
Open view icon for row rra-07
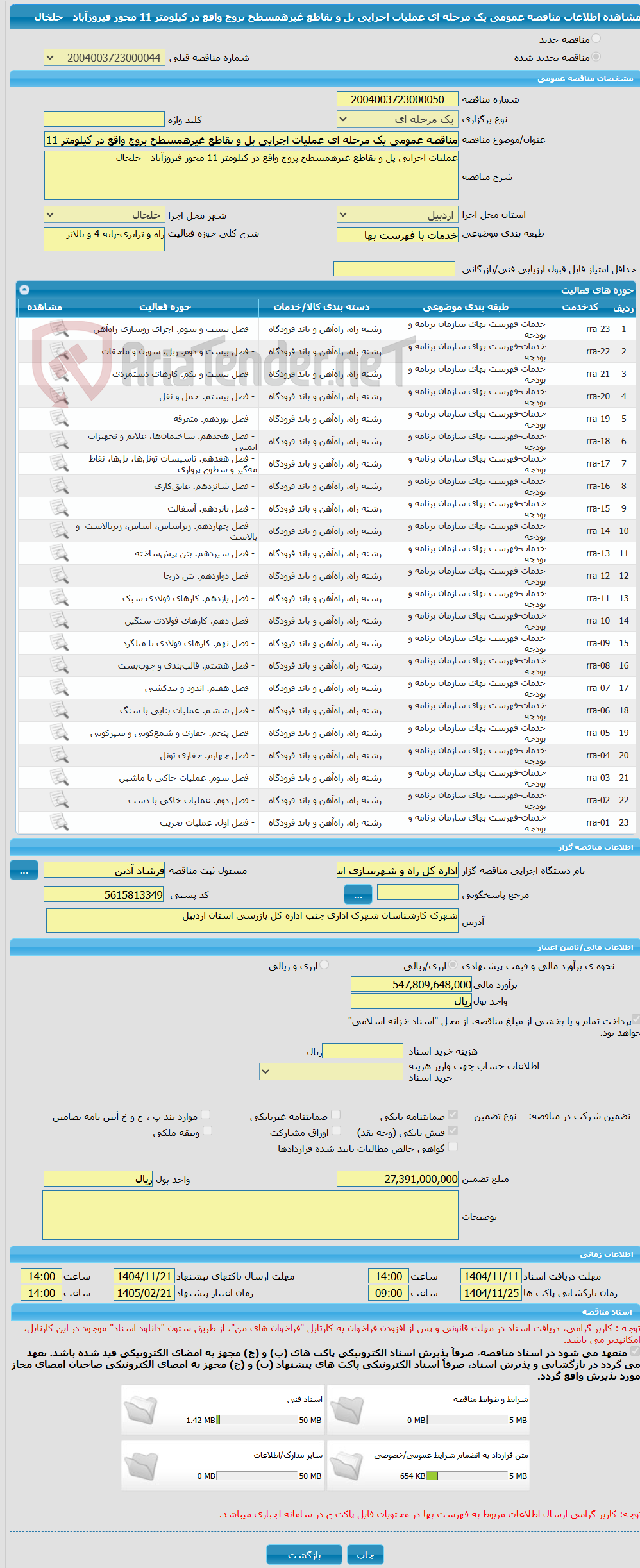point(59,688)
